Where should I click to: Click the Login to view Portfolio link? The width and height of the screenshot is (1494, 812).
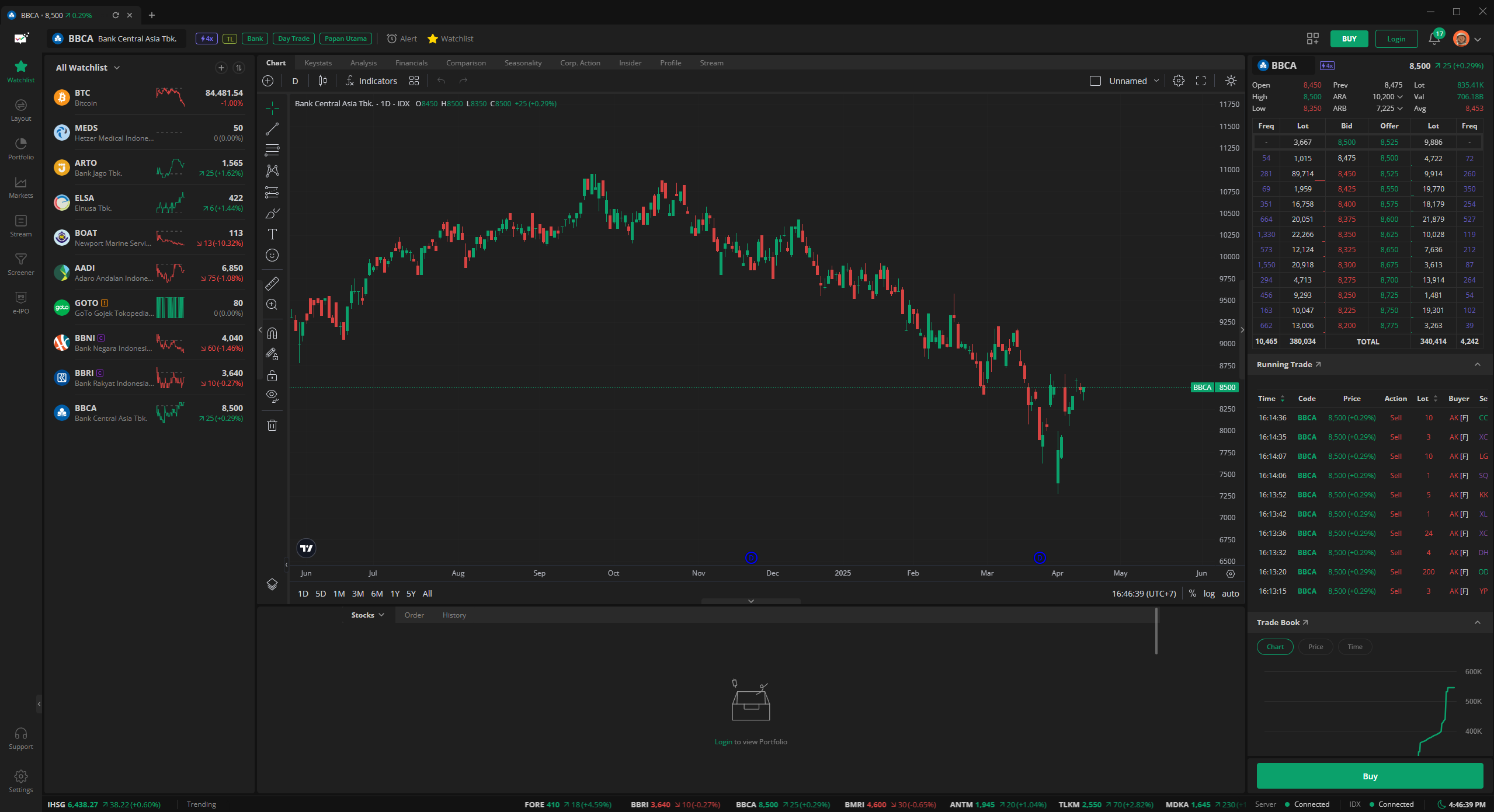pos(723,742)
